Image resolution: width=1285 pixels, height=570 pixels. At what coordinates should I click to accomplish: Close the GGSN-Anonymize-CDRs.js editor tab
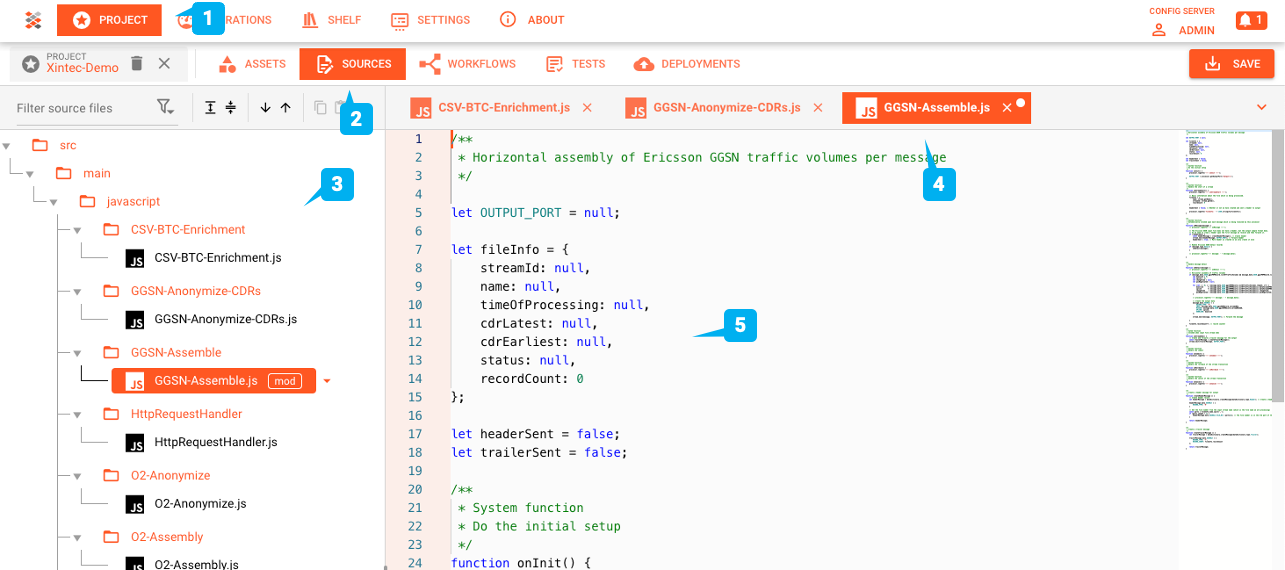click(818, 107)
